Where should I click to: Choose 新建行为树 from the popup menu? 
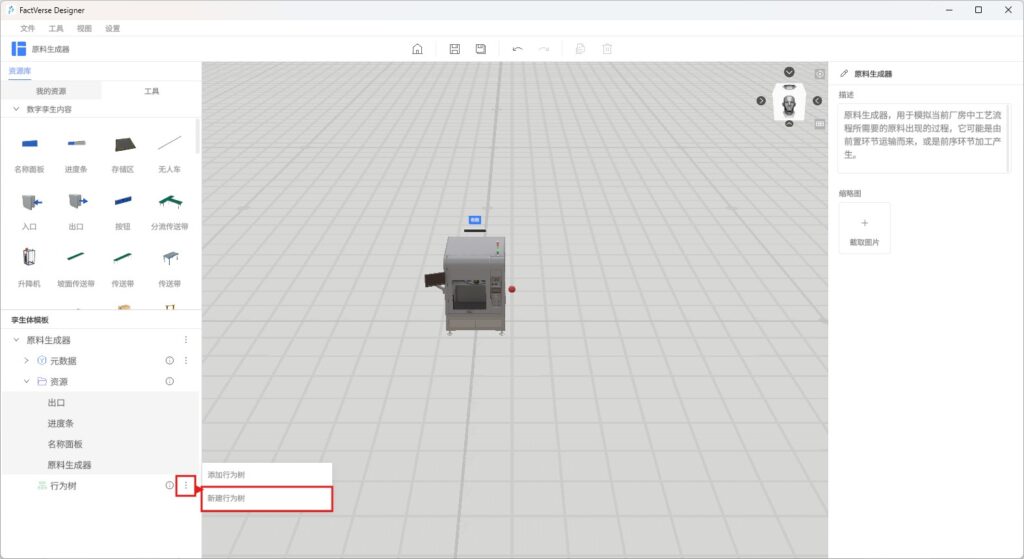tap(266, 498)
